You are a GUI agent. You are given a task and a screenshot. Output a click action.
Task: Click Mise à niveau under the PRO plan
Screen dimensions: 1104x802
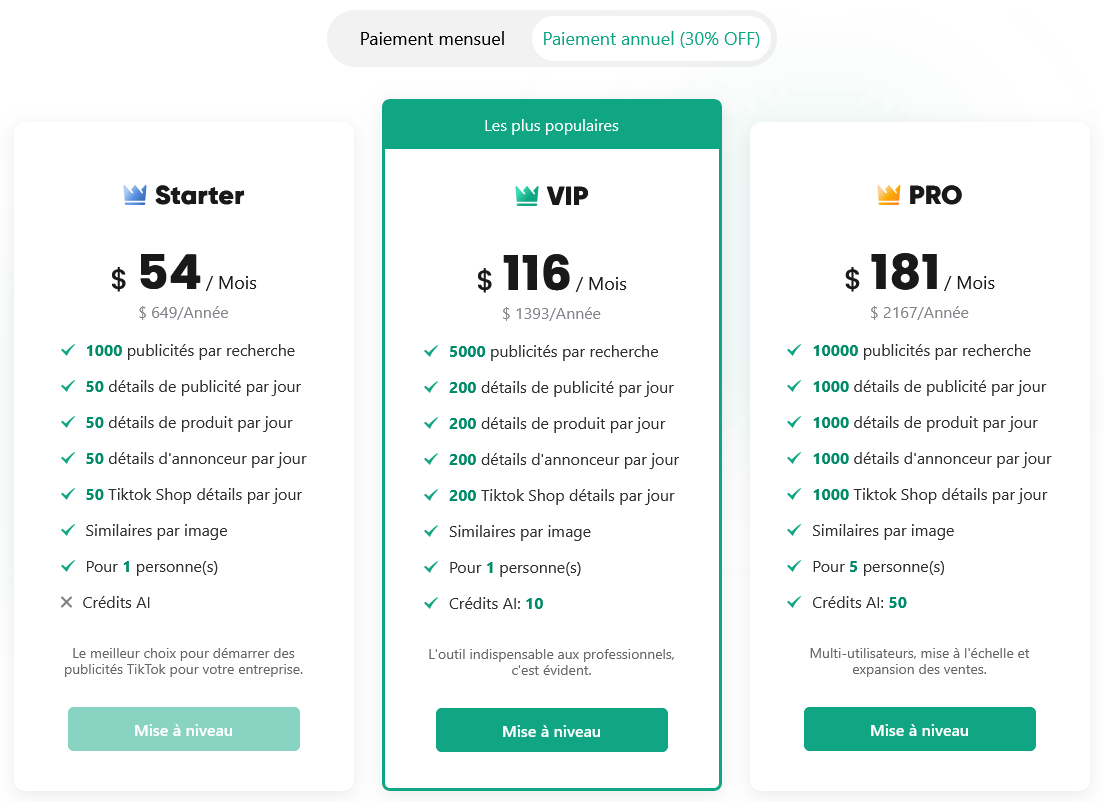919,729
